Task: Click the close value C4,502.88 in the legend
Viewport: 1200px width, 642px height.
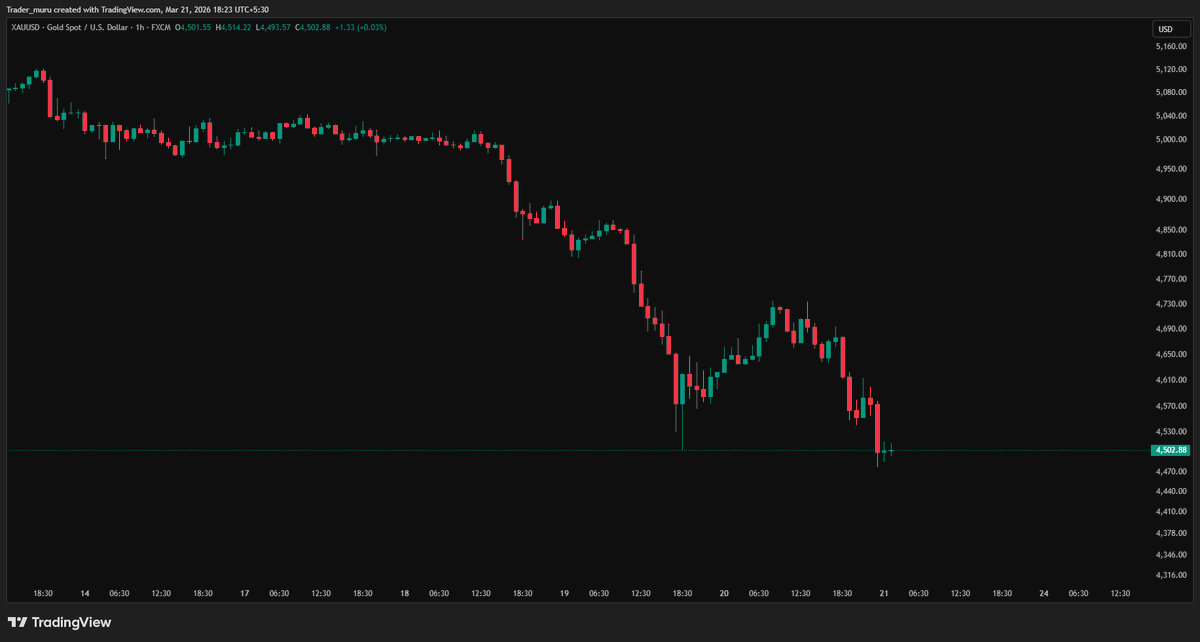Action: coord(312,28)
